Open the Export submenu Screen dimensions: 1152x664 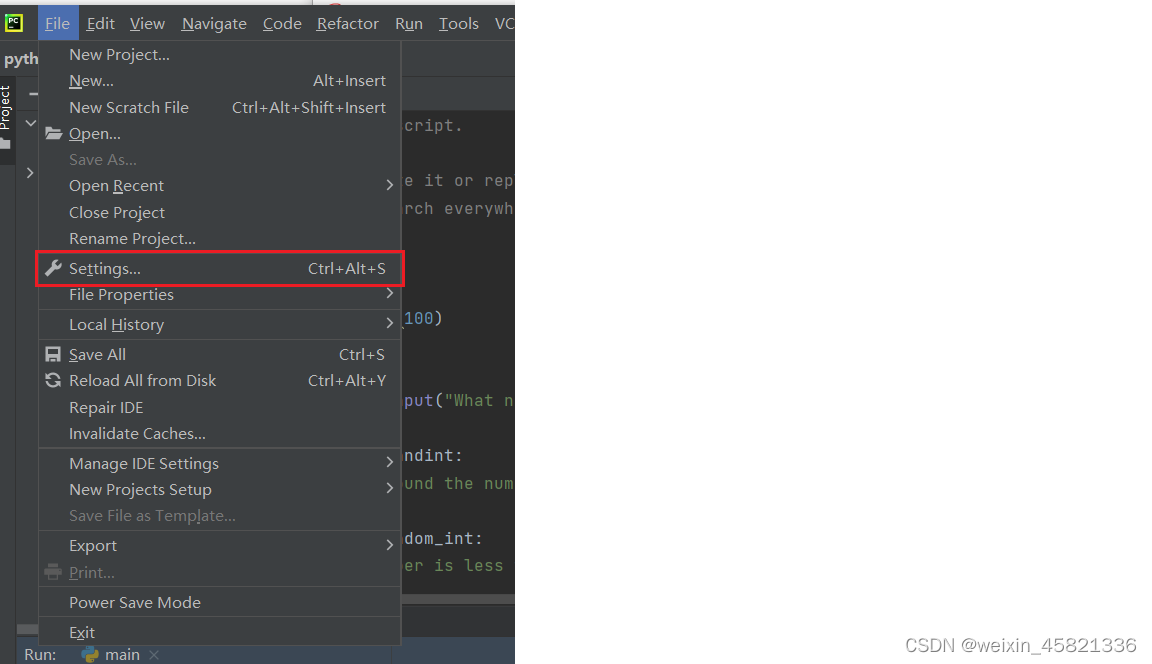tap(93, 546)
